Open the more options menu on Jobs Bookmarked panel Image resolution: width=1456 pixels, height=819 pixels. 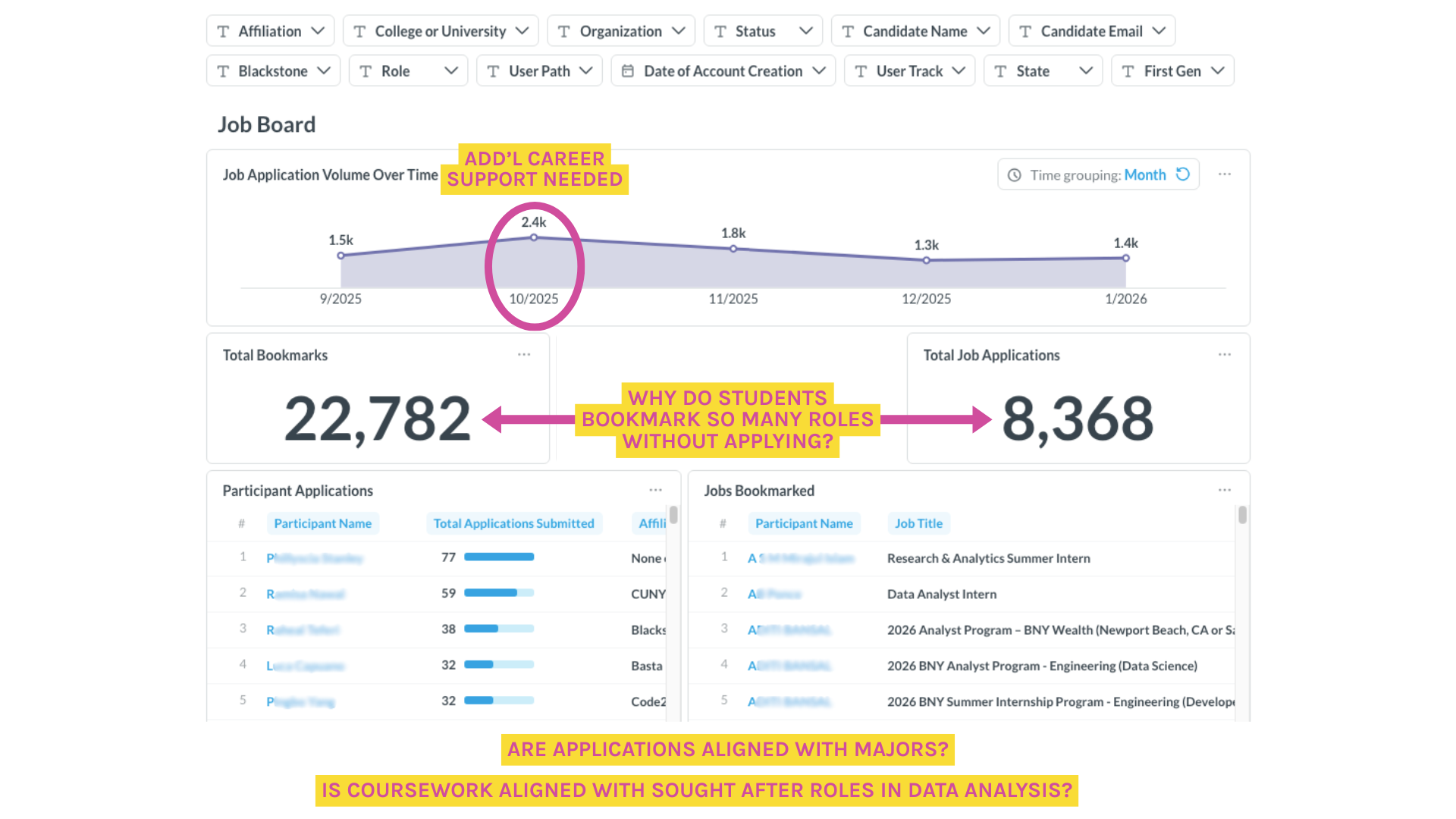(1225, 491)
